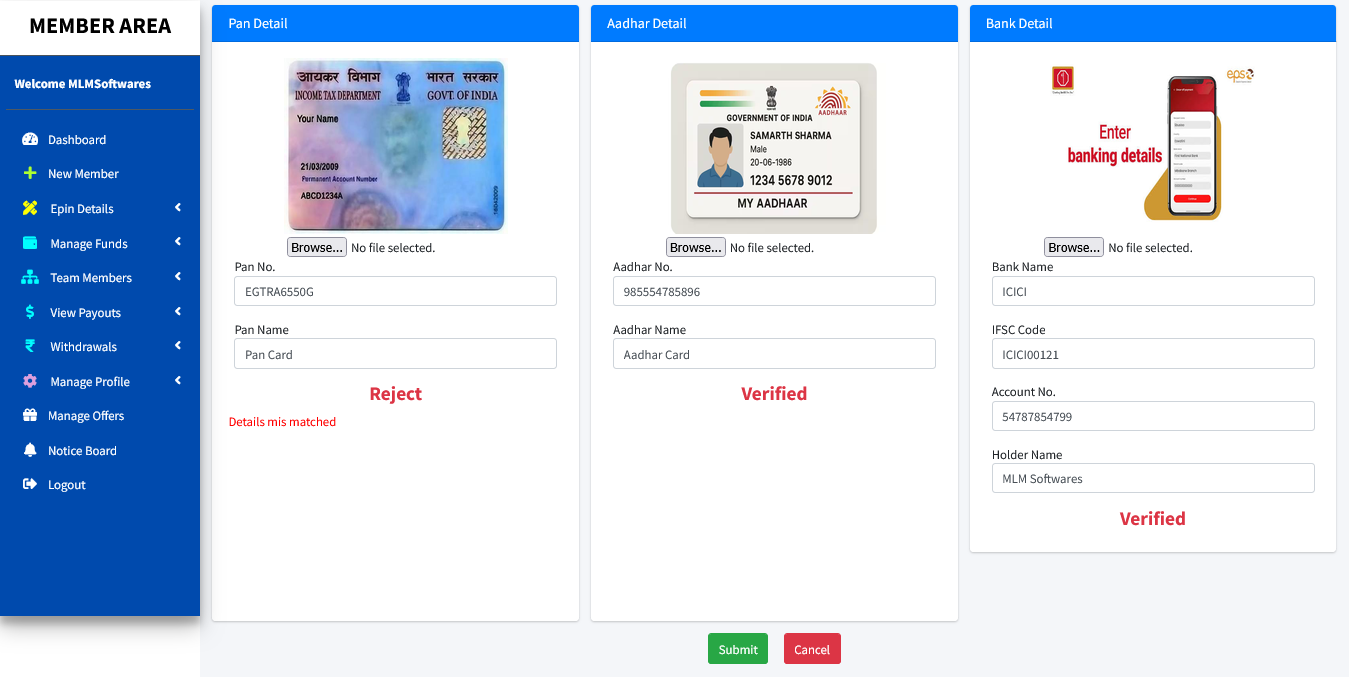The height and width of the screenshot is (677, 1349).
Task: Focus the Account No. input field
Action: (1153, 416)
